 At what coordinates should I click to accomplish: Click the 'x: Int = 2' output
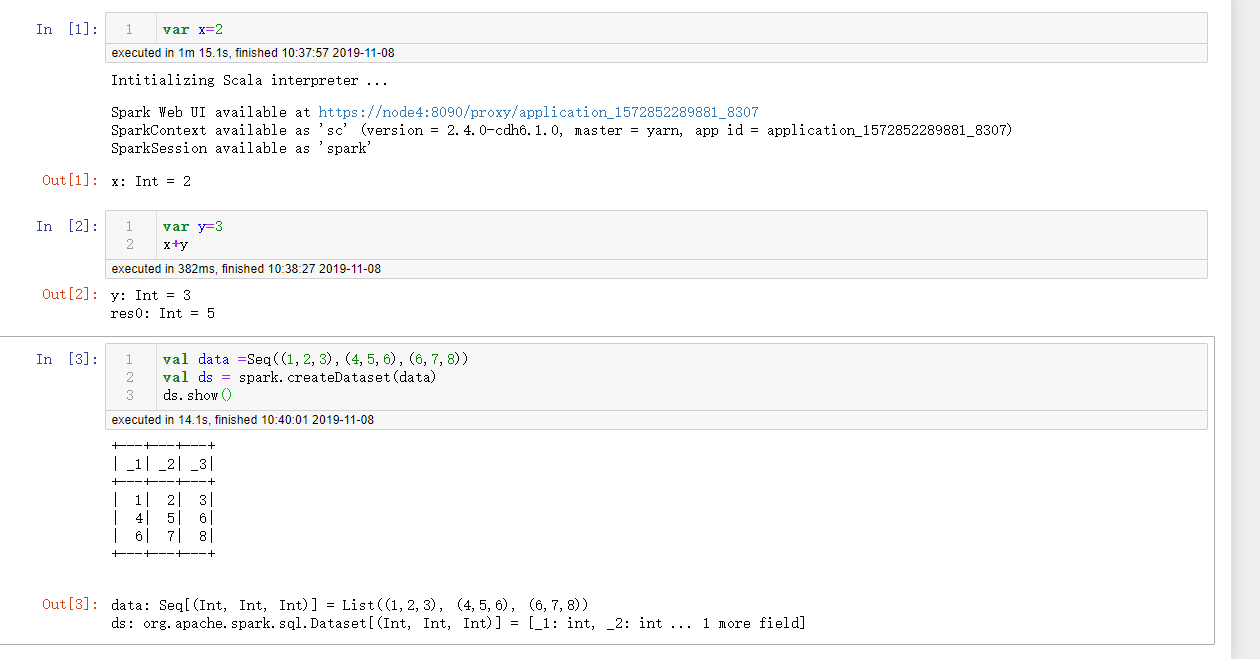151,181
